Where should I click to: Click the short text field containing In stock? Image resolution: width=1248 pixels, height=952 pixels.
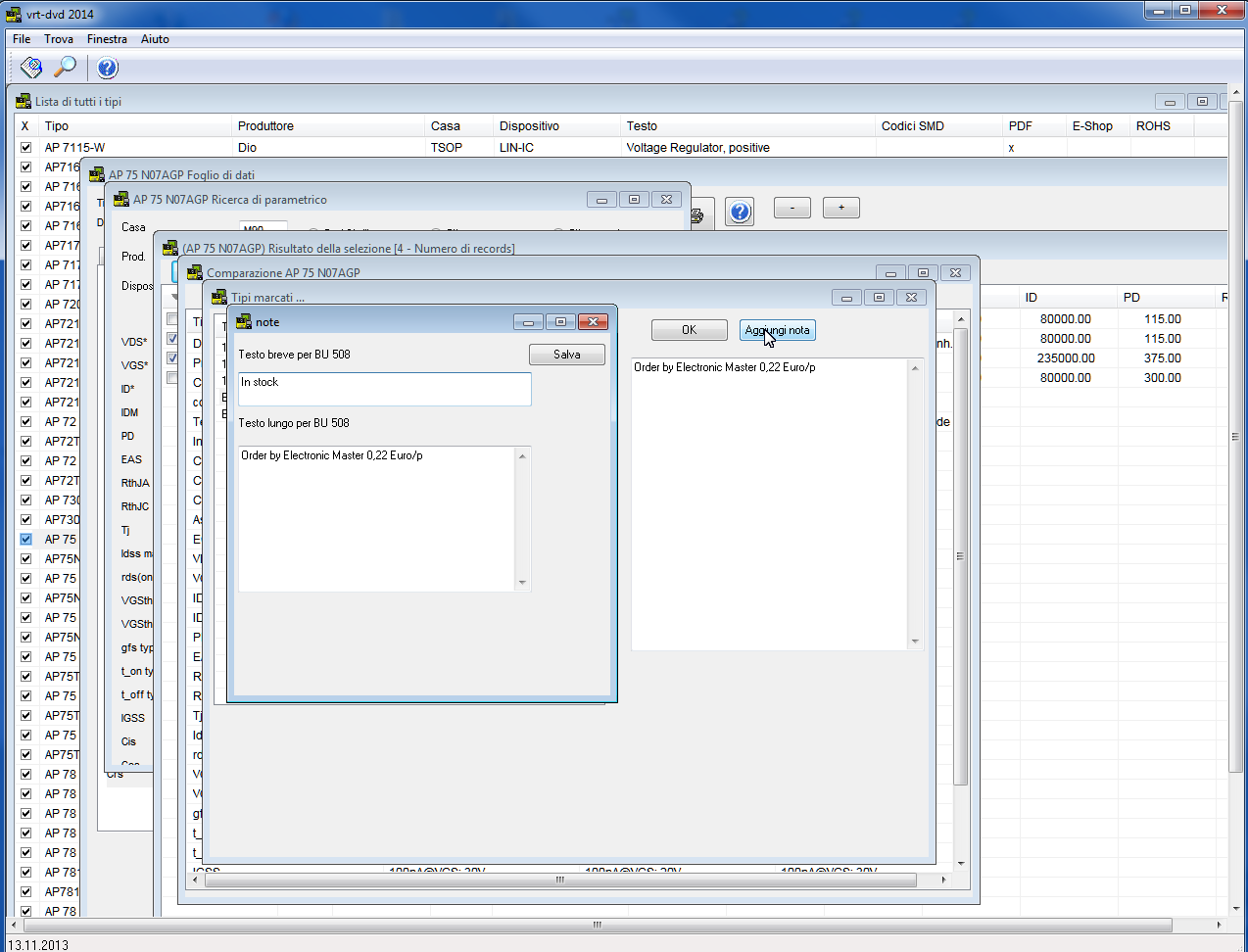pos(384,389)
